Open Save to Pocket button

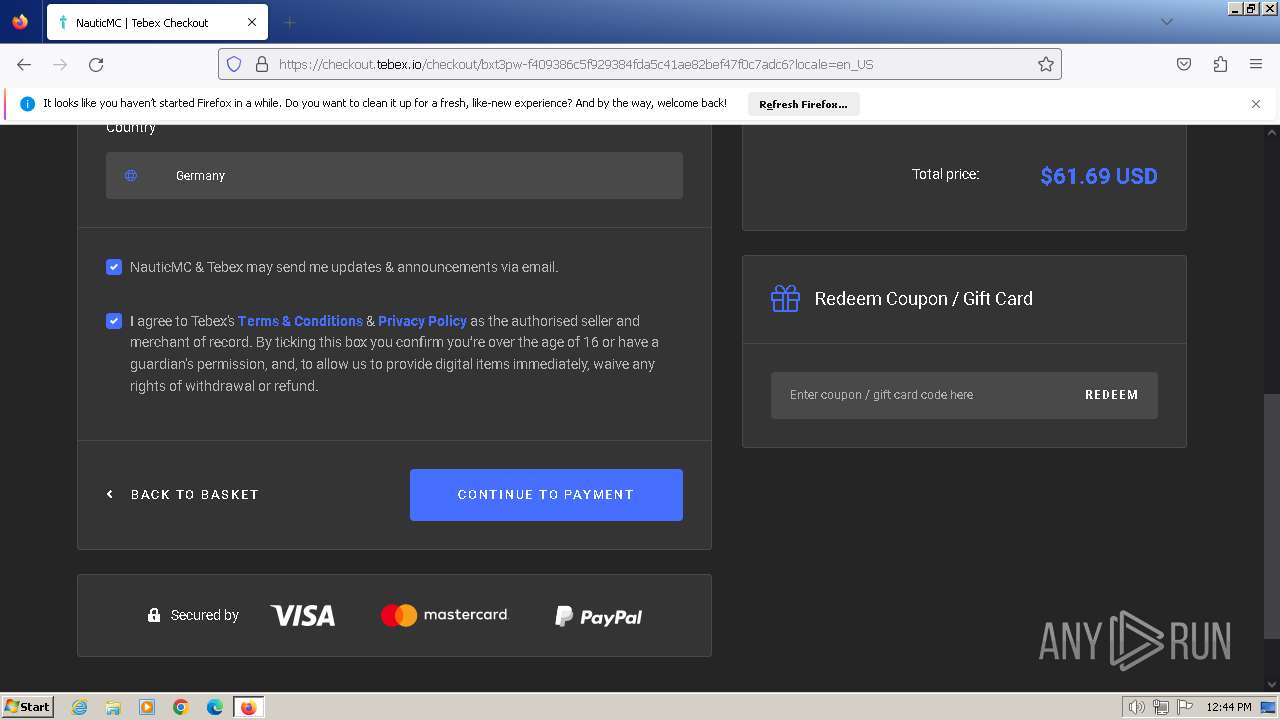(1184, 64)
